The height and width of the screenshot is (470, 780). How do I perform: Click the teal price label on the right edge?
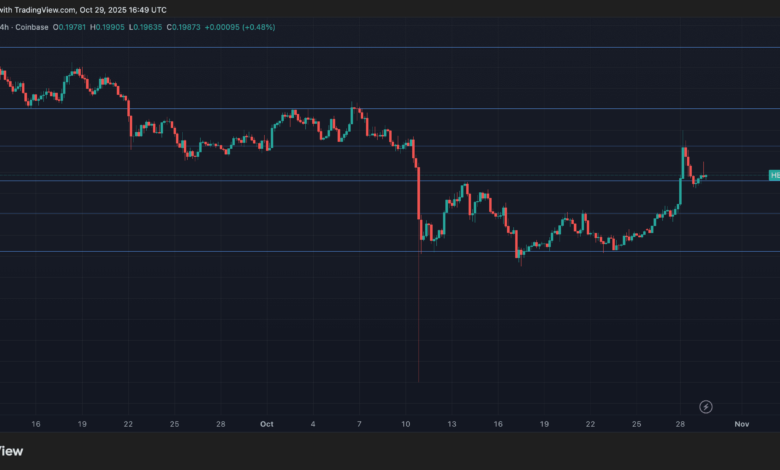774,176
